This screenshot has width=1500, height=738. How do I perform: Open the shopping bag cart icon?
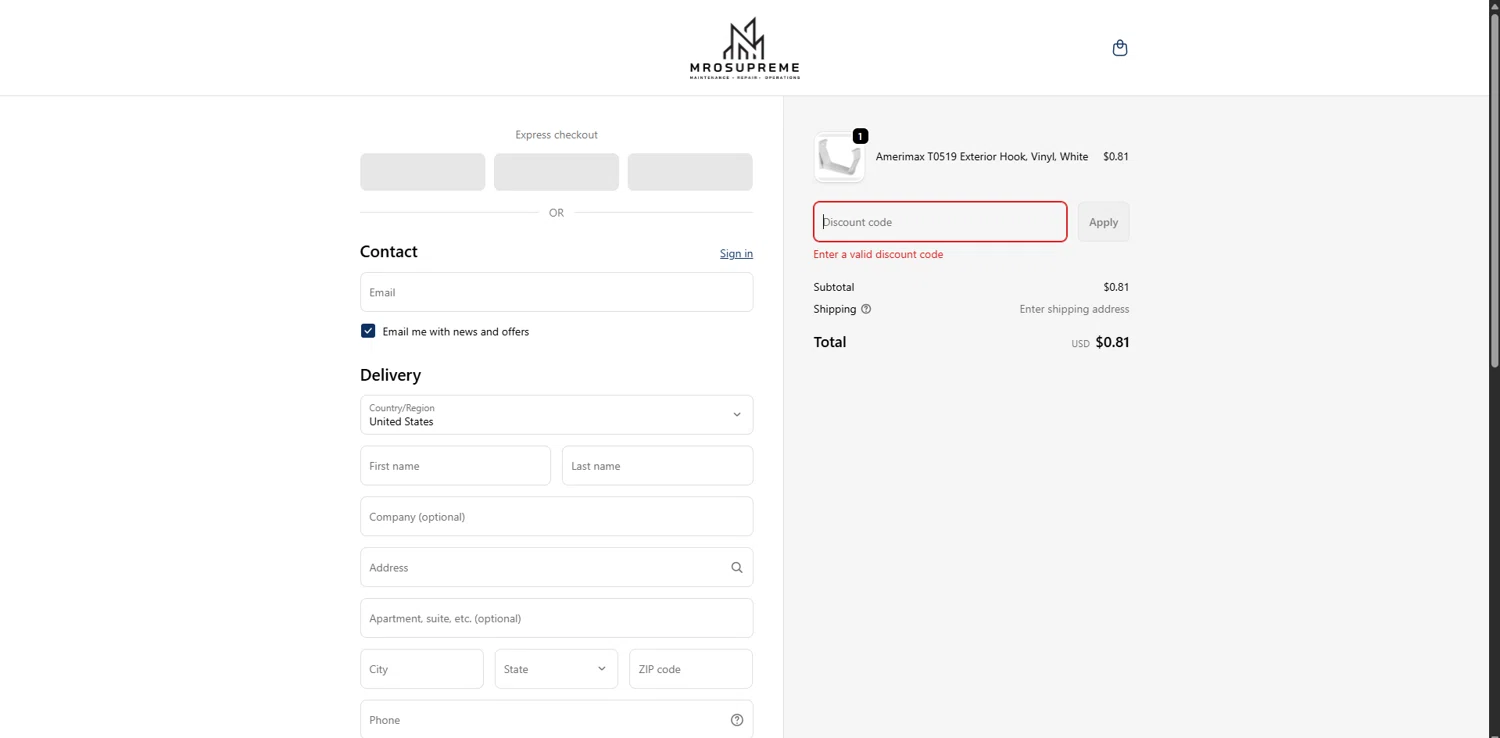point(1120,48)
